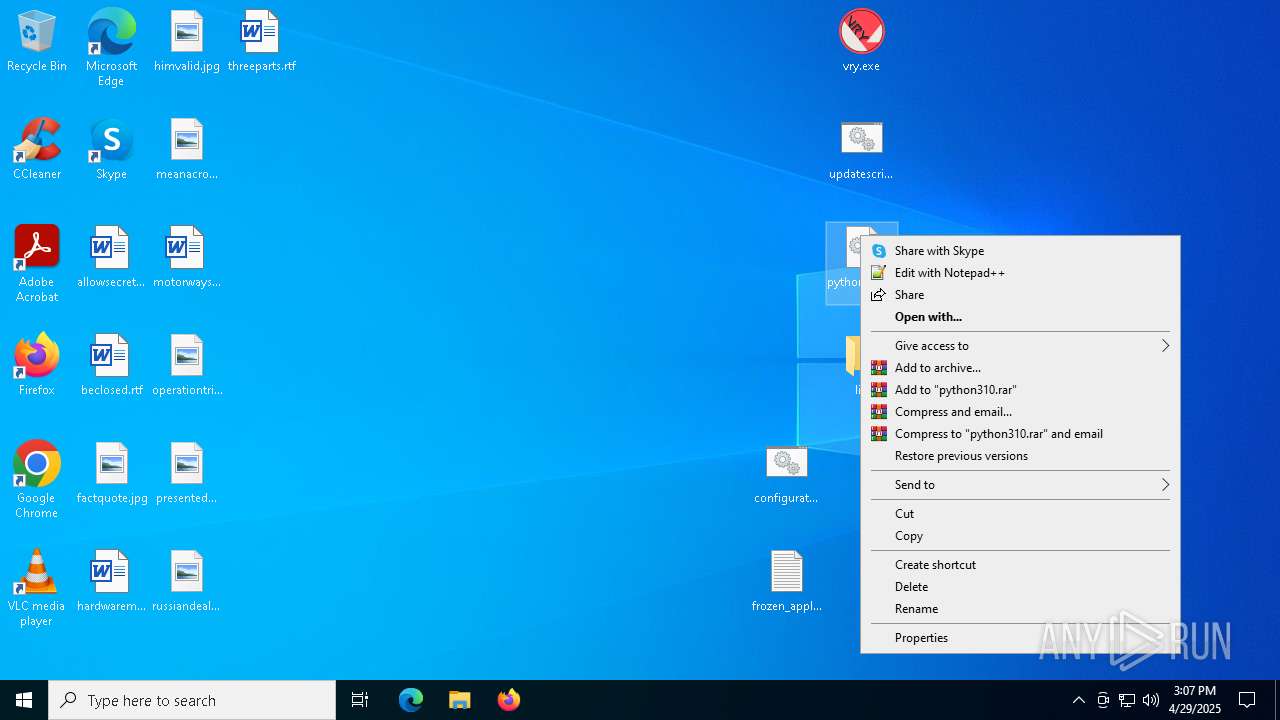1280x720 pixels.
Task: Select the VLC media player shortcut
Action: click(37, 588)
